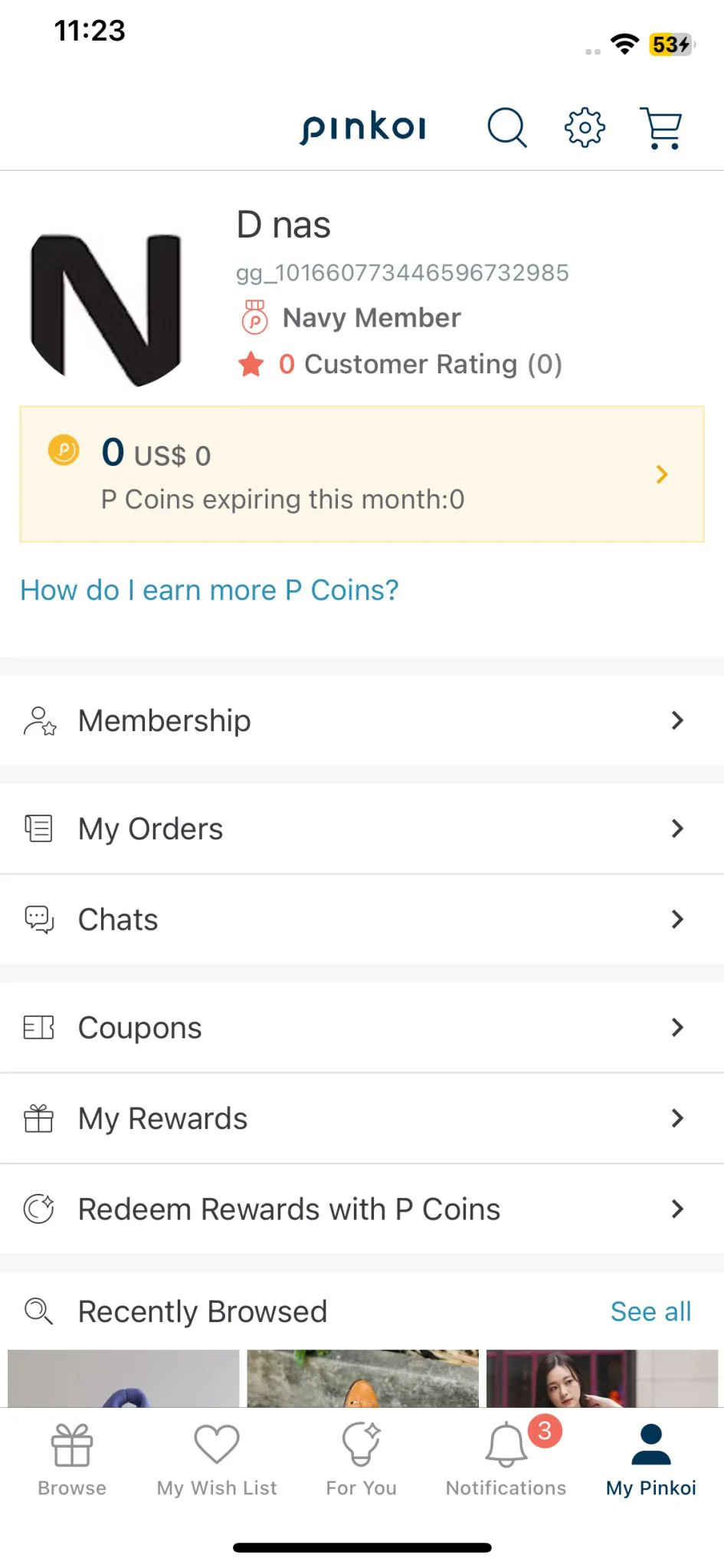Image resolution: width=724 pixels, height=1568 pixels.
Task: Tap See all for Recently Browsed
Action: click(x=650, y=1311)
